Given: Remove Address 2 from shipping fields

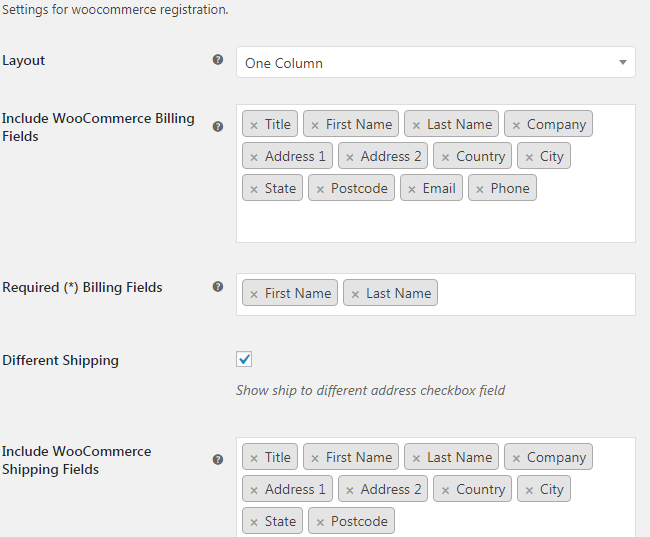Looking at the screenshot, I should (x=350, y=490).
